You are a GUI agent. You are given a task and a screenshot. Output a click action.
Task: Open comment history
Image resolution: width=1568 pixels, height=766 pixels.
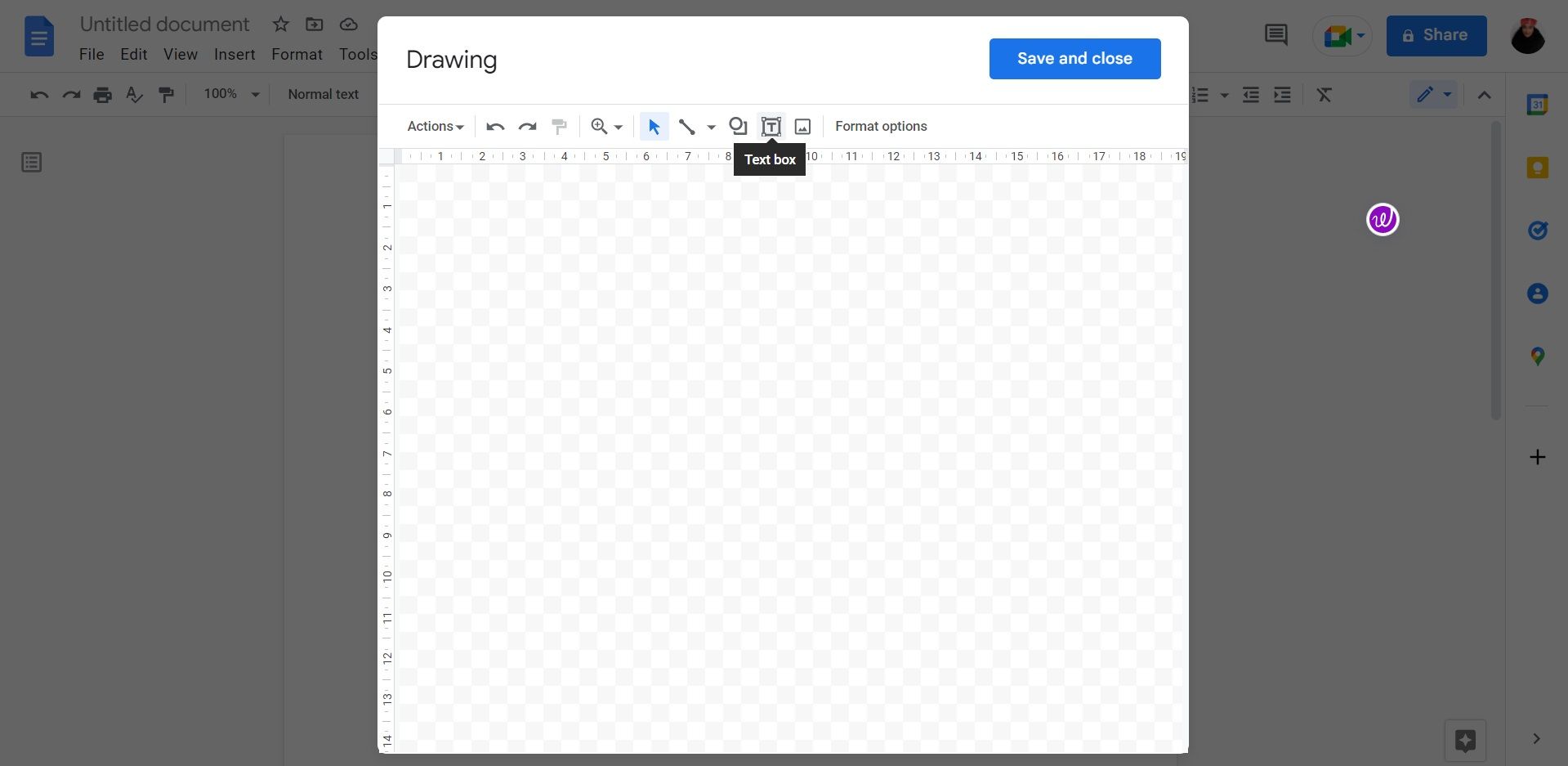point(1275,35)
